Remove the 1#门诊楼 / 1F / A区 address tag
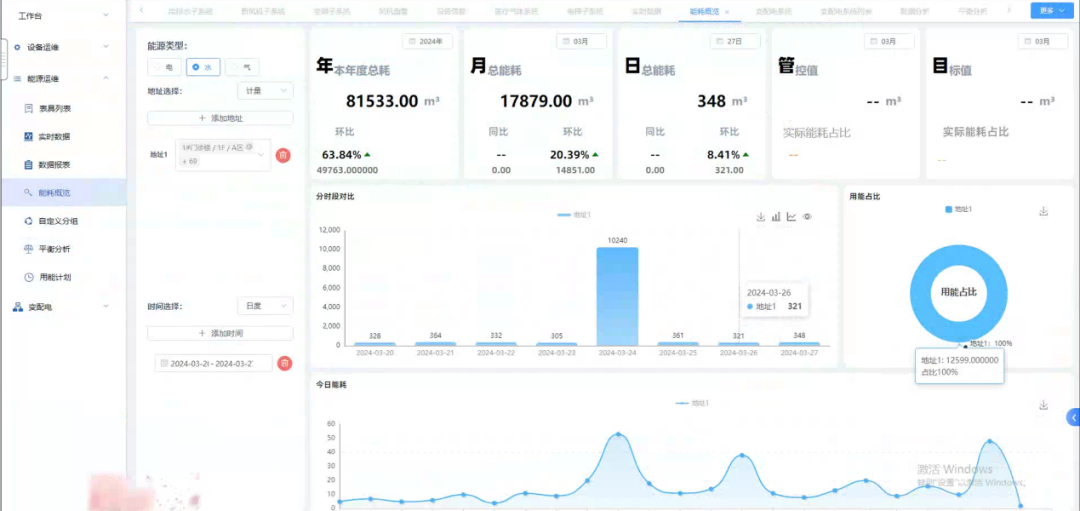 pyautogui.click(x=249, y=146)
